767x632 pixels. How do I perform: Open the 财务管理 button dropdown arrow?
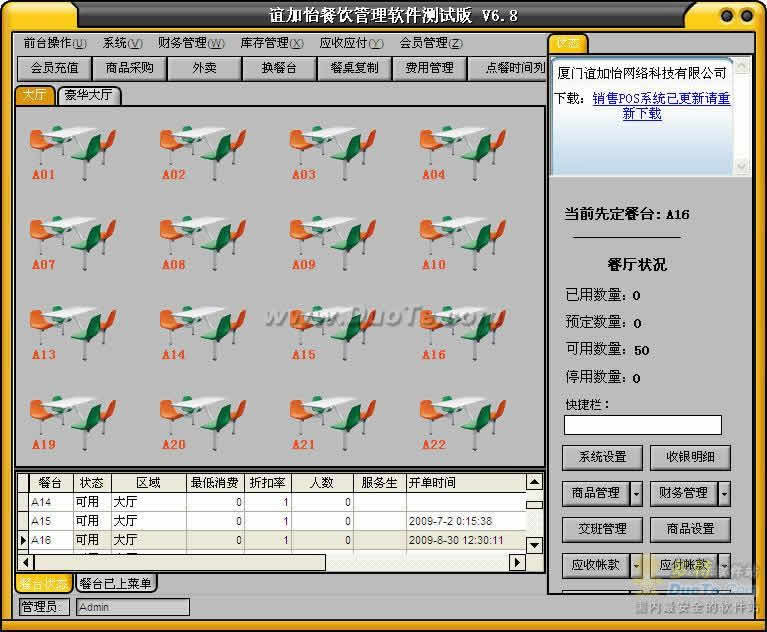[724, 493]
